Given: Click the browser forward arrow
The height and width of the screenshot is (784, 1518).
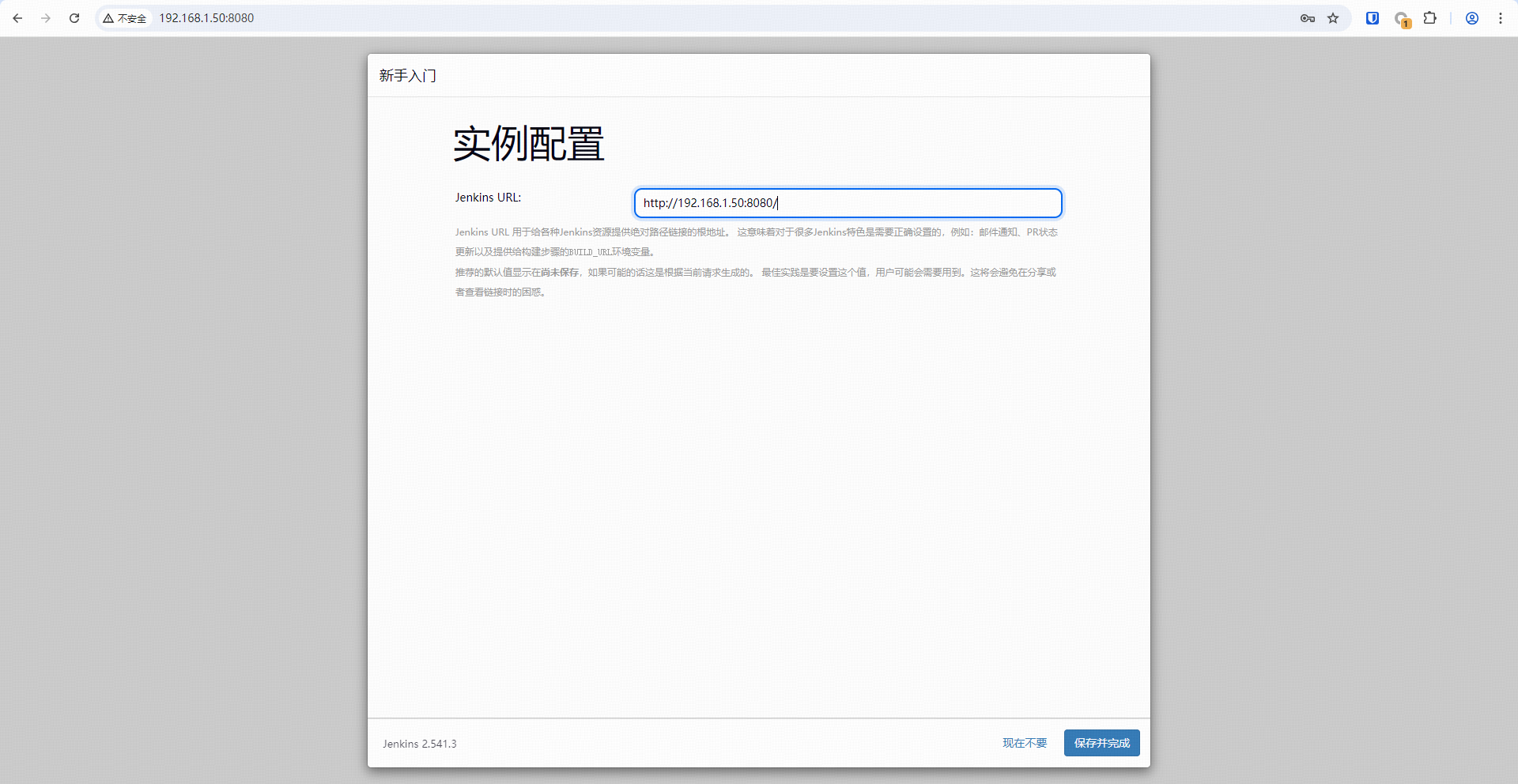Looking at the screenshot, I should point(46,18).
